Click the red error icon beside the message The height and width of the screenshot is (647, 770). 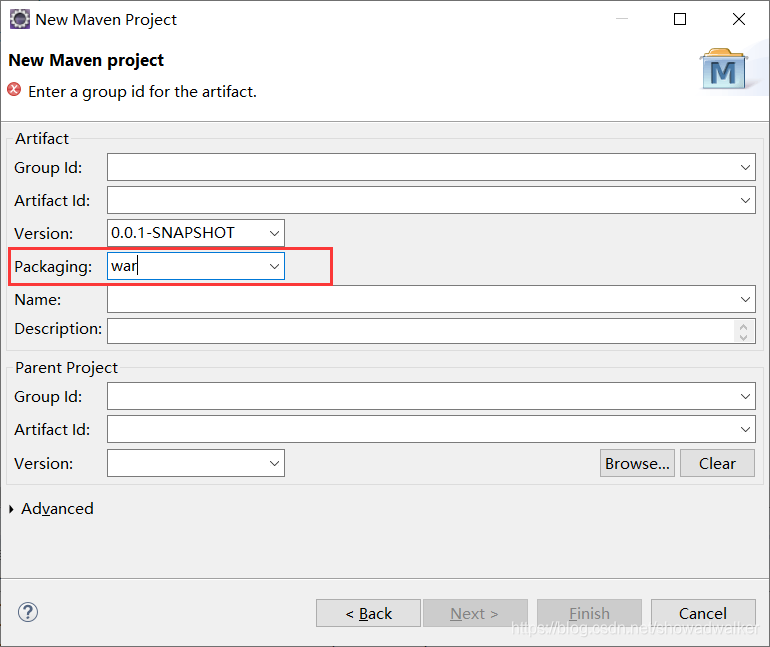pos(14,90)
